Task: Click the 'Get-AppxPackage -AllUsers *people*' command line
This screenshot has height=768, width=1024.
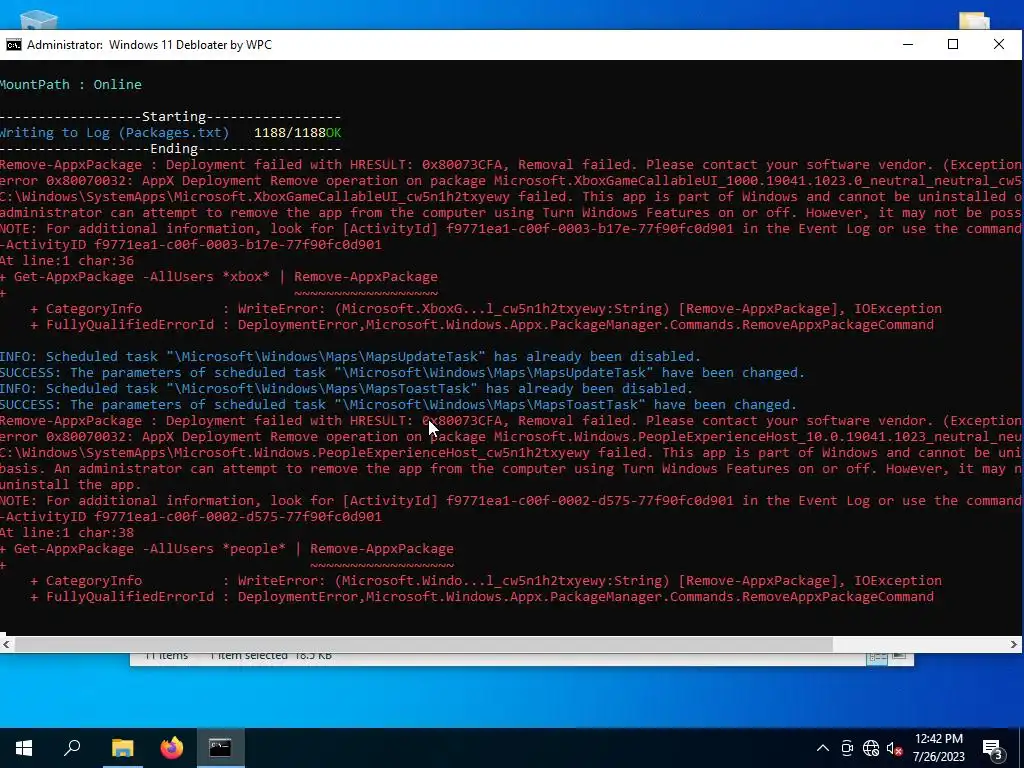Action: pyautogui.click(x=227, y=549)
